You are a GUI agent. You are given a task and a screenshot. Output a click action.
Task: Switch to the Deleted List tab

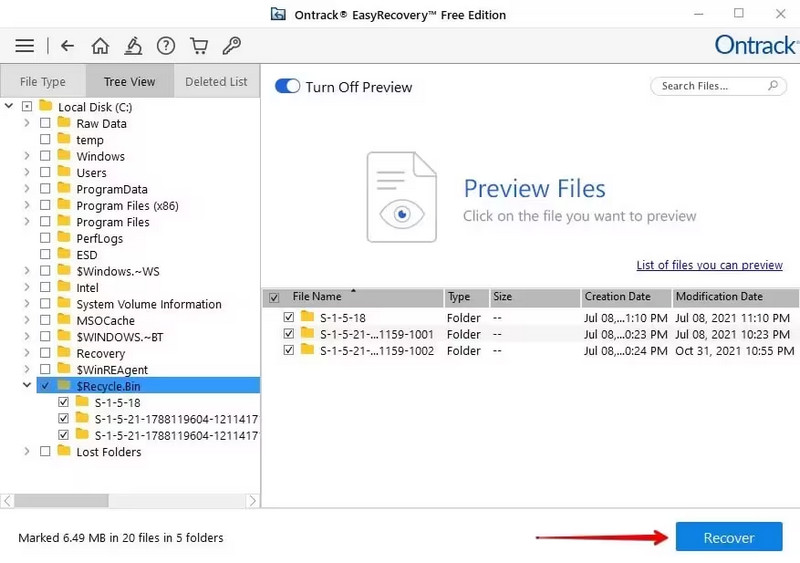[x=216, y=81]
